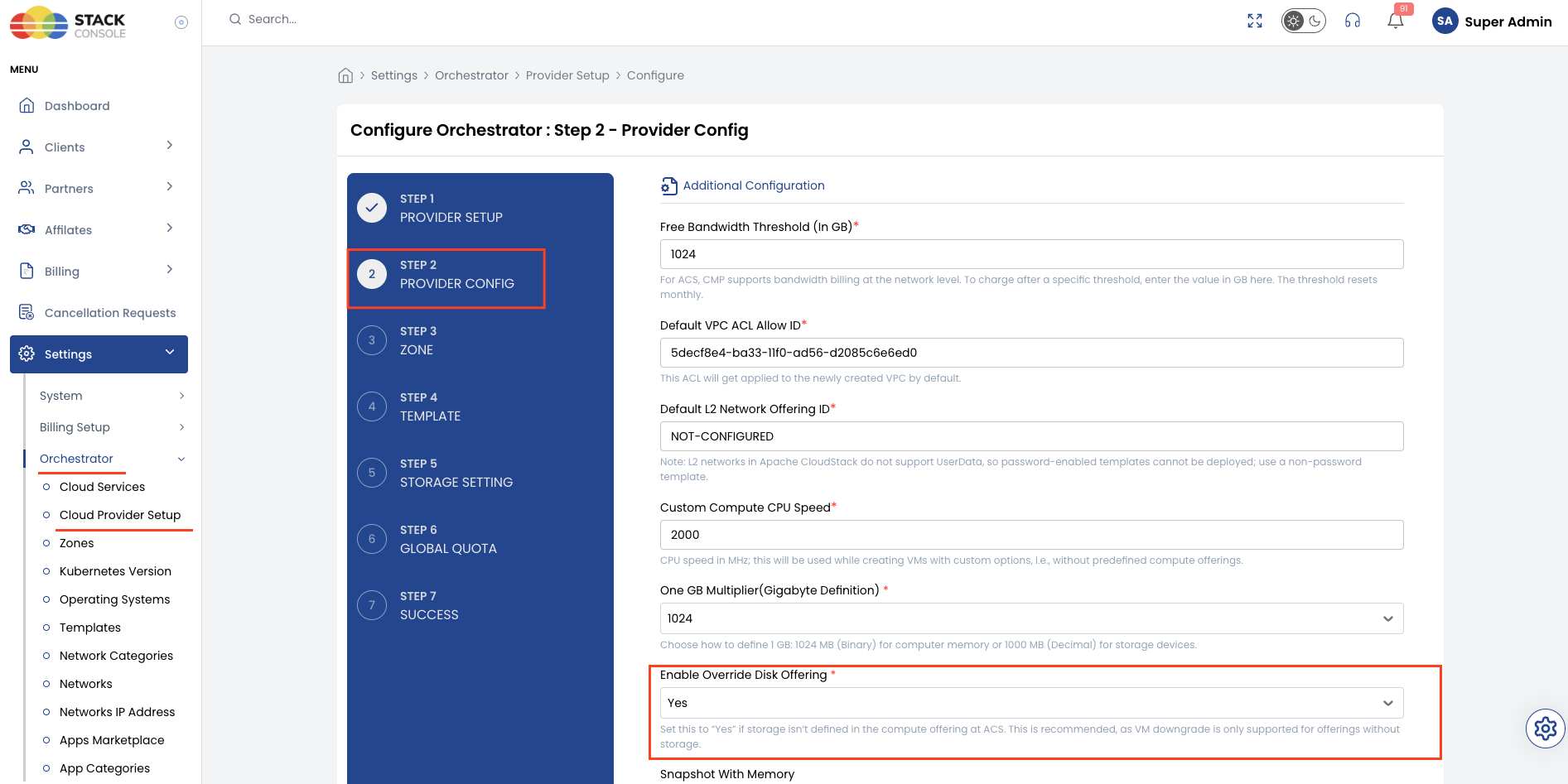Image resolution: width=1568 pixels, height=784 pixels.
Task: Go to Step 1 Provider Setup
Action: tap(451, 208)
